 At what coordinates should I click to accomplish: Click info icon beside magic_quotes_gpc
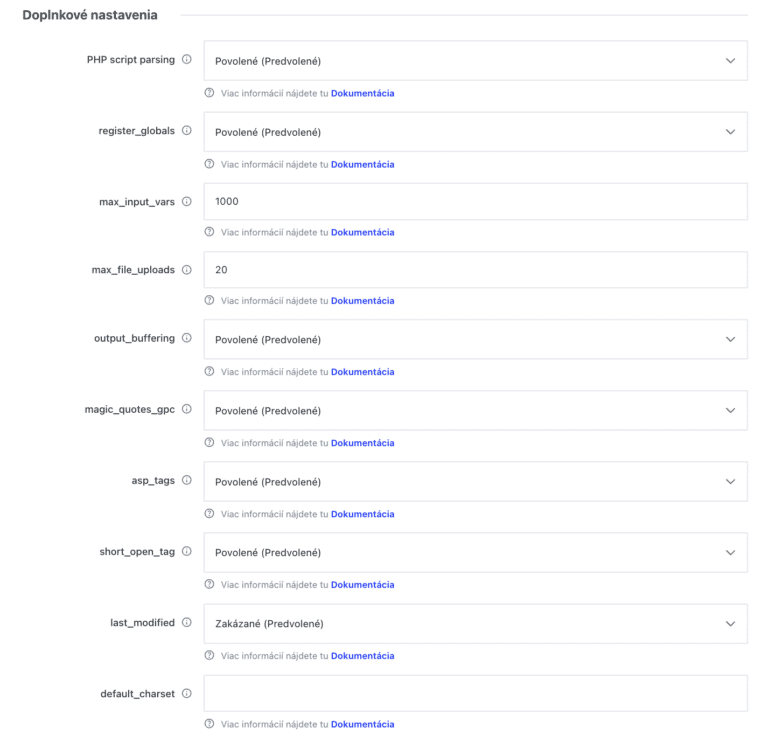coord(187,409)
